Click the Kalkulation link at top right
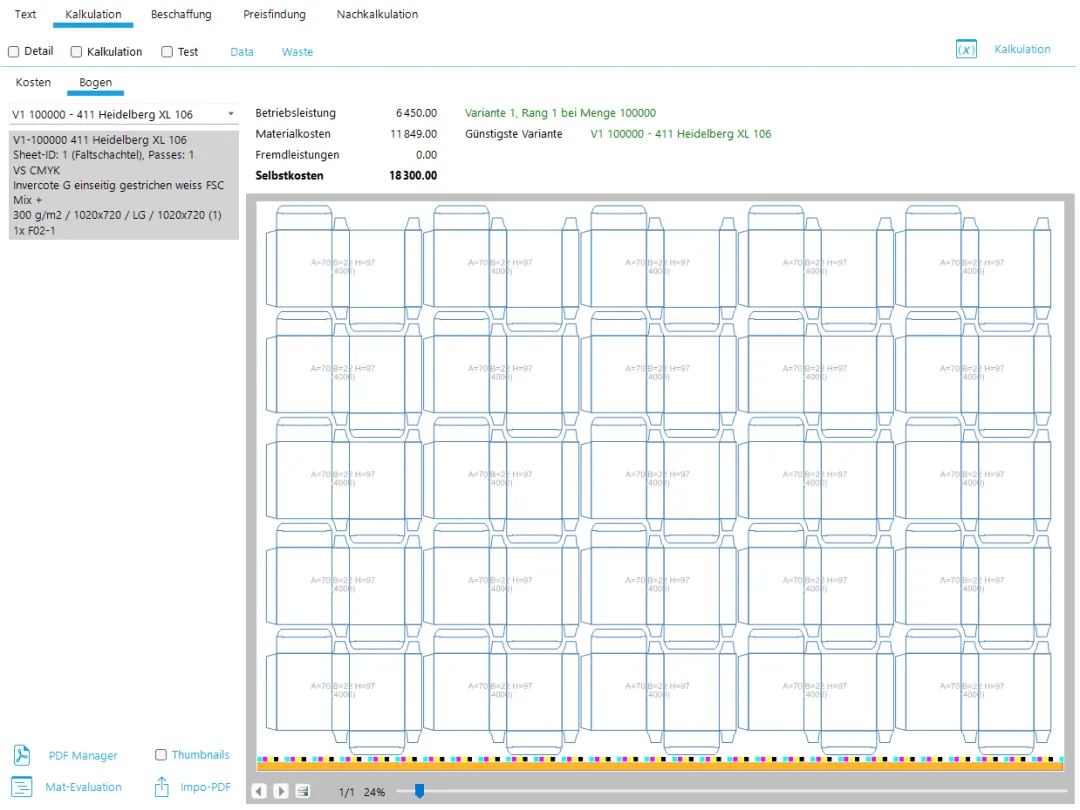The image size is (1080, 810). (1022, 49)
